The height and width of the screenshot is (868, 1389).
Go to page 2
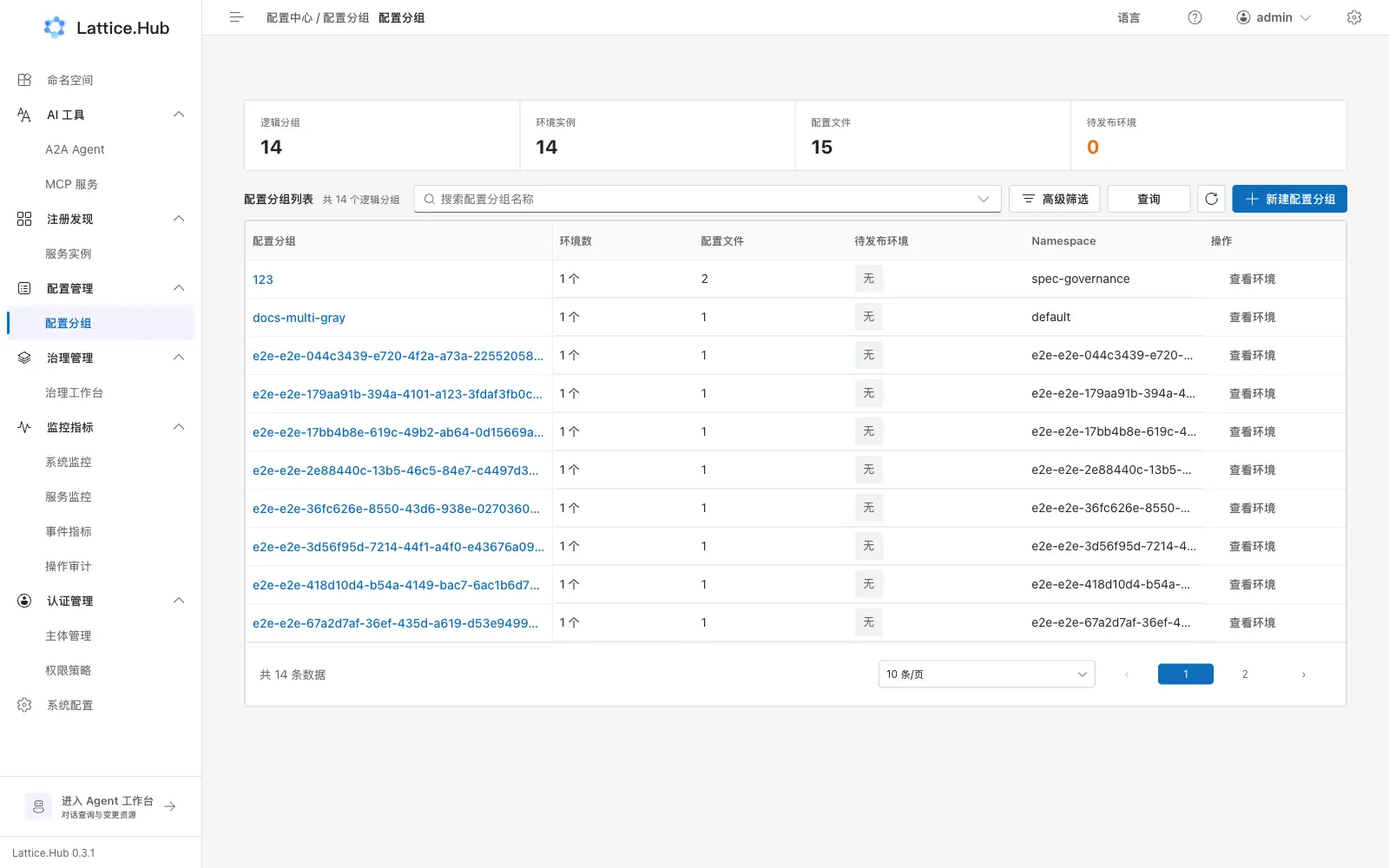tap(1245, 674)
